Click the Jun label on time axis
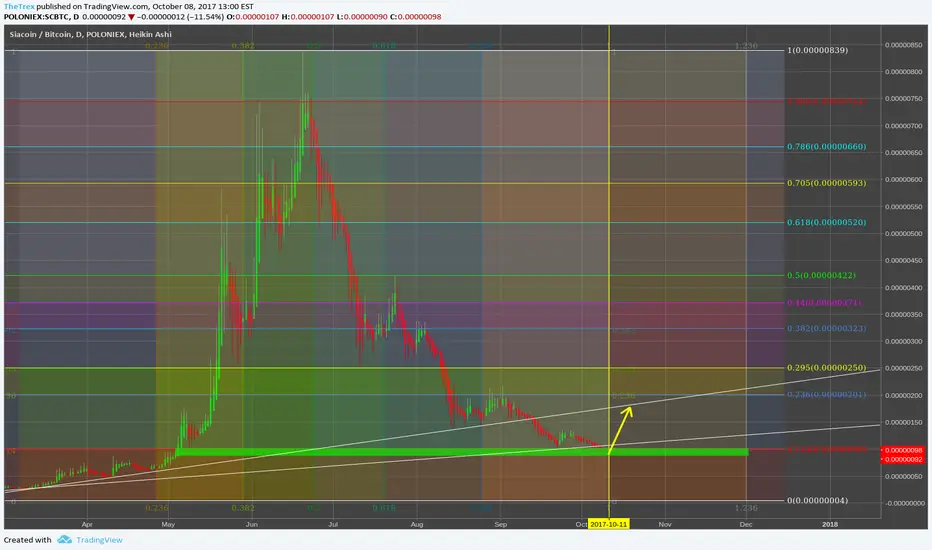 click(251, 524)
